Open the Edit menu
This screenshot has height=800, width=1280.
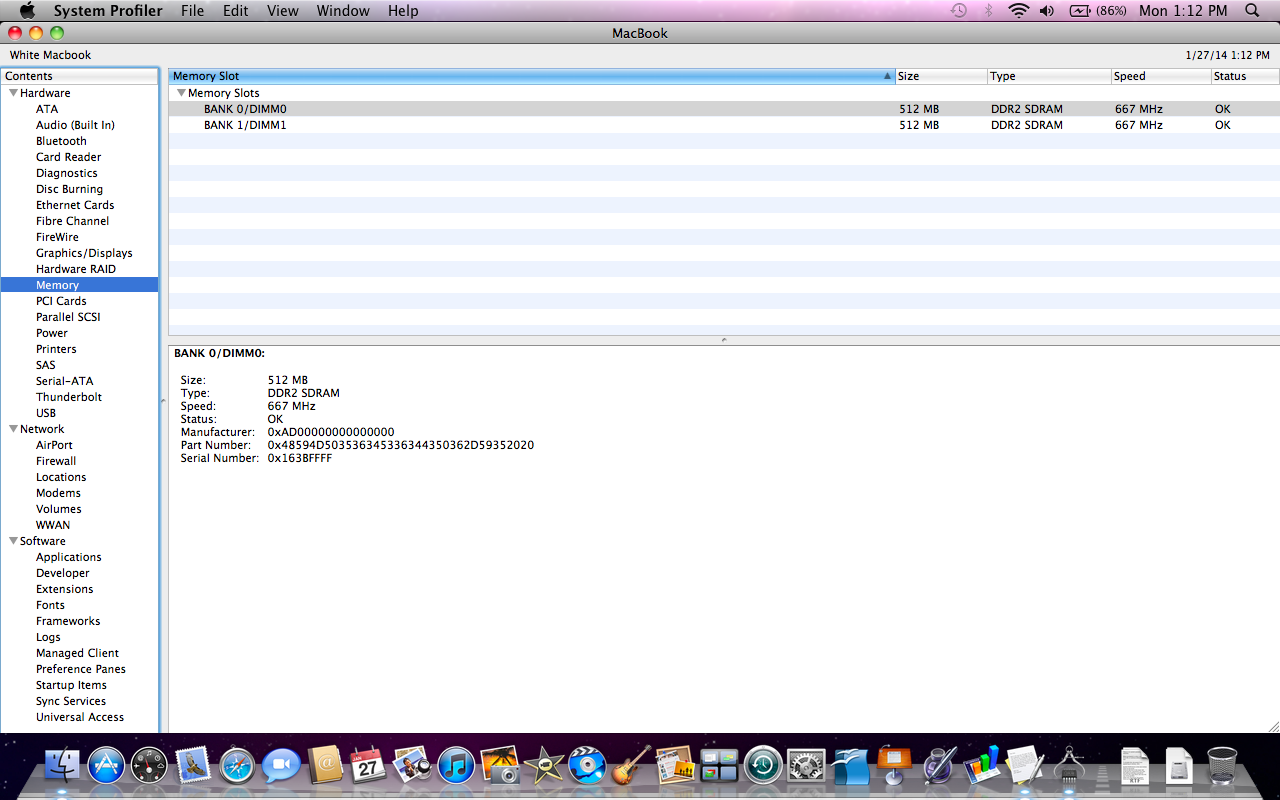tap(236, 11)
